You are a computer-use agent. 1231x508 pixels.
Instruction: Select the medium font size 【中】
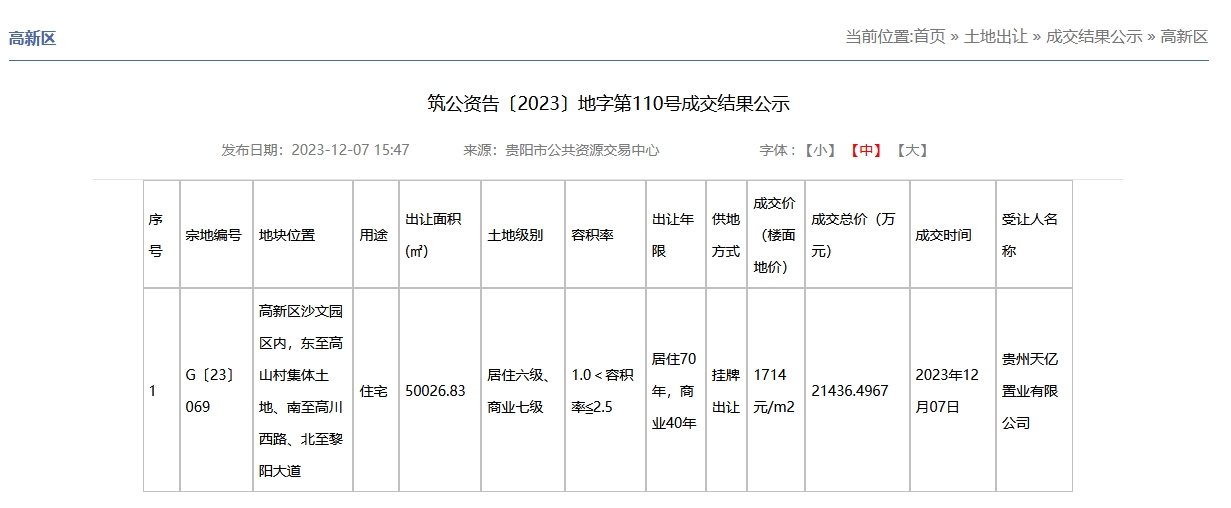click(865, 150)
